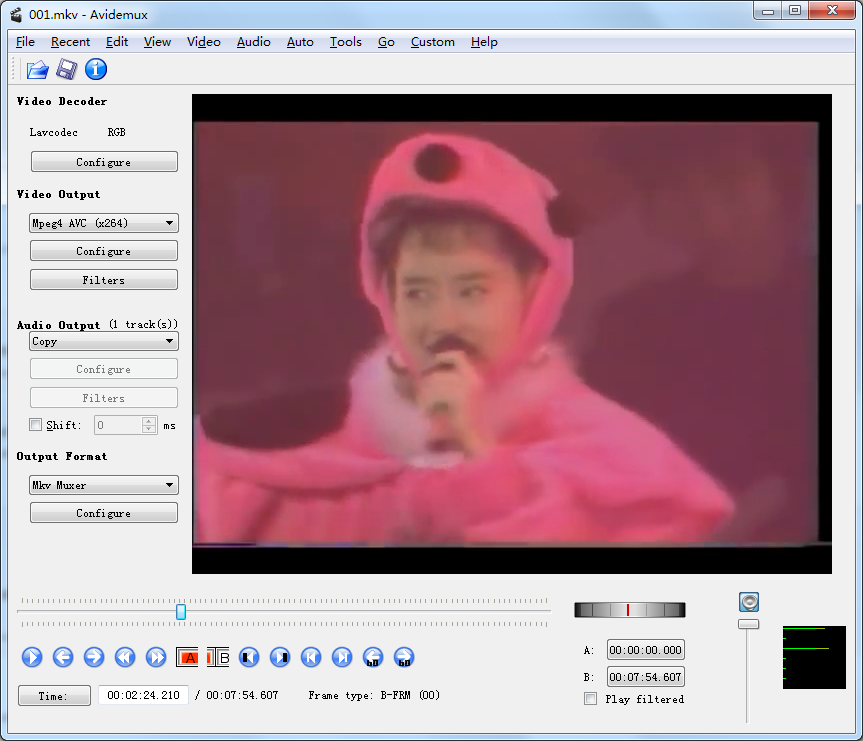Go to next frame

click(x=94, y=657)
